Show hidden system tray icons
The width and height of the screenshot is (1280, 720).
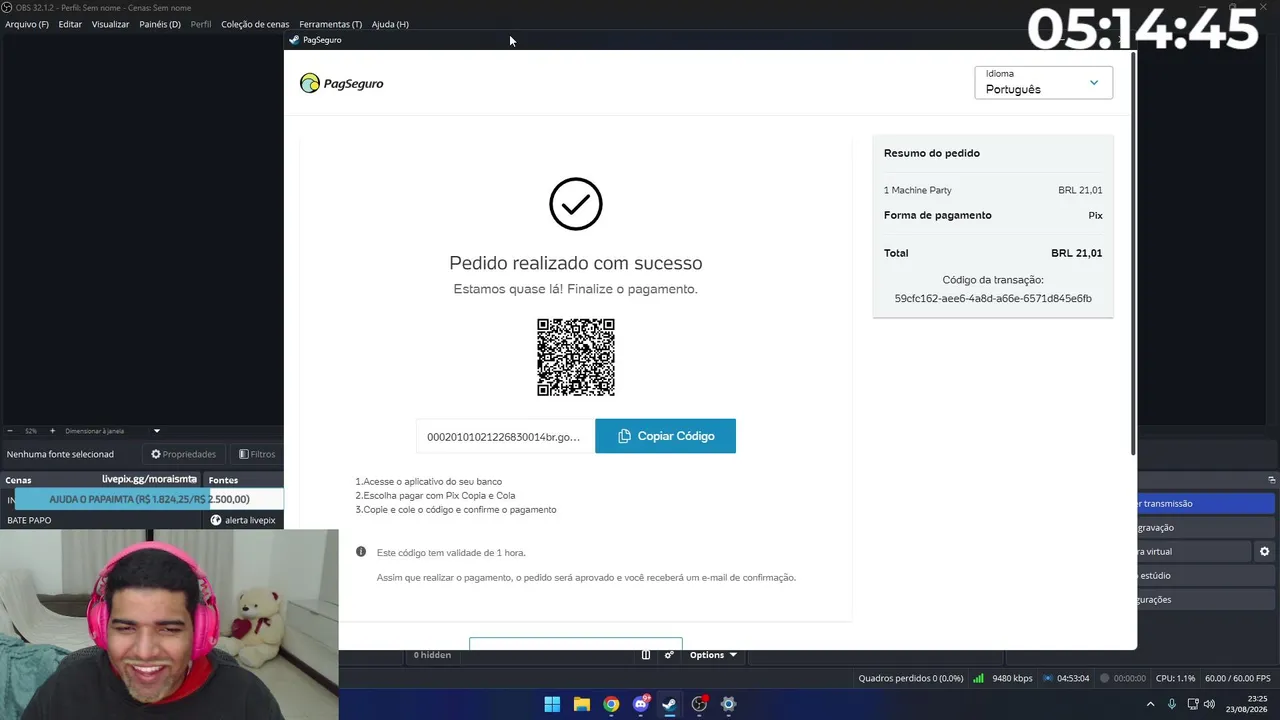pyautogui.click(x=1151, y=704)
